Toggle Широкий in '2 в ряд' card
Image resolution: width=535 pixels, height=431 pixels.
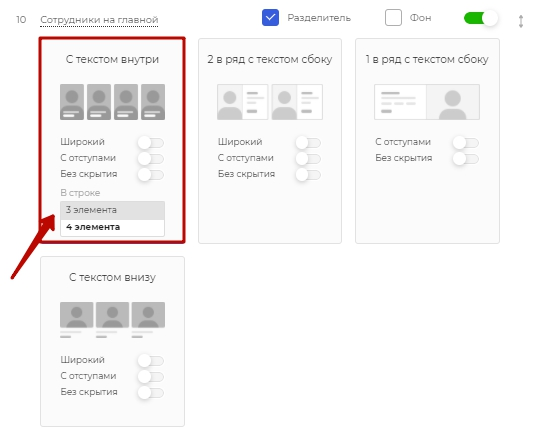(308, 142)
